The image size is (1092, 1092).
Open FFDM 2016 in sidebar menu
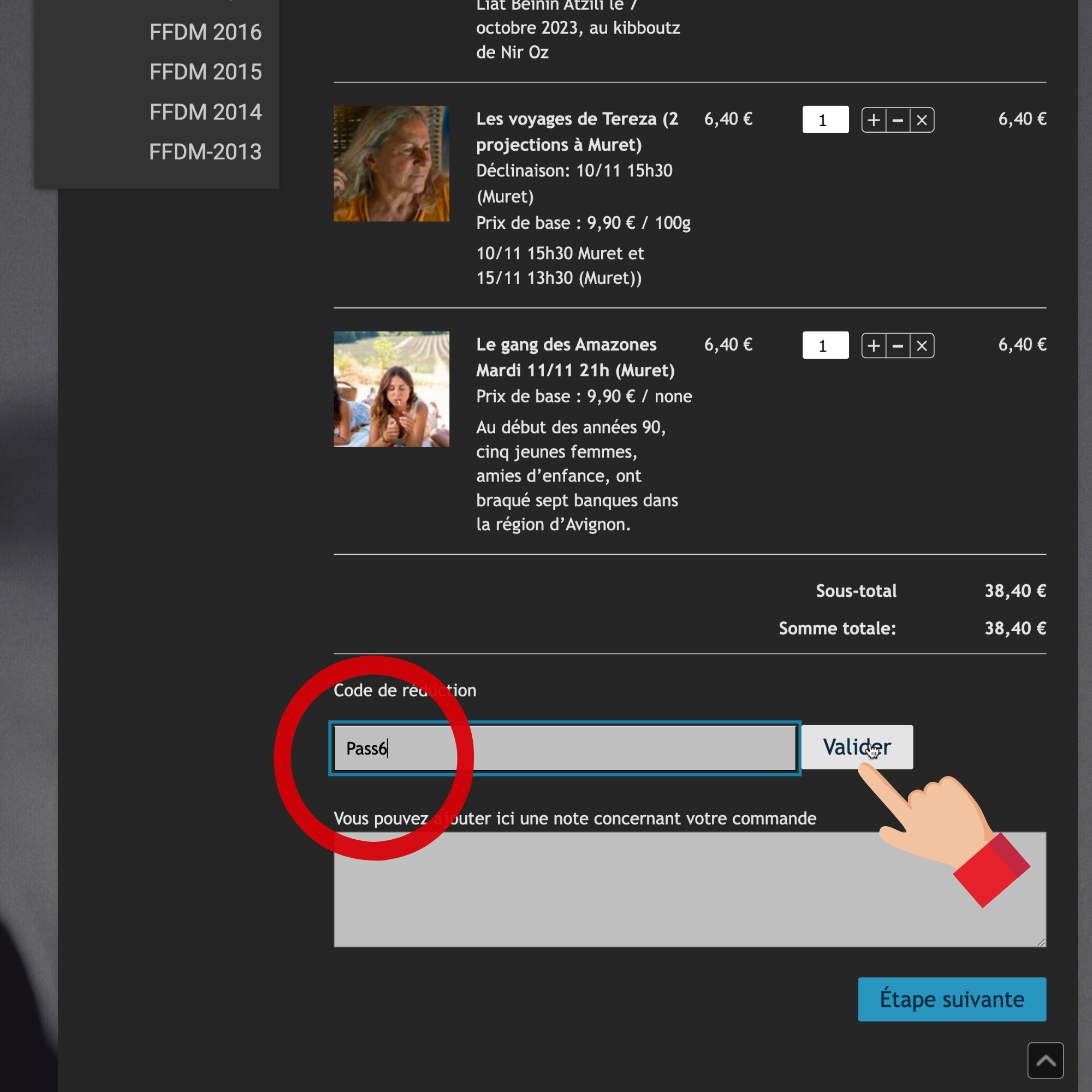pos(205,32)
